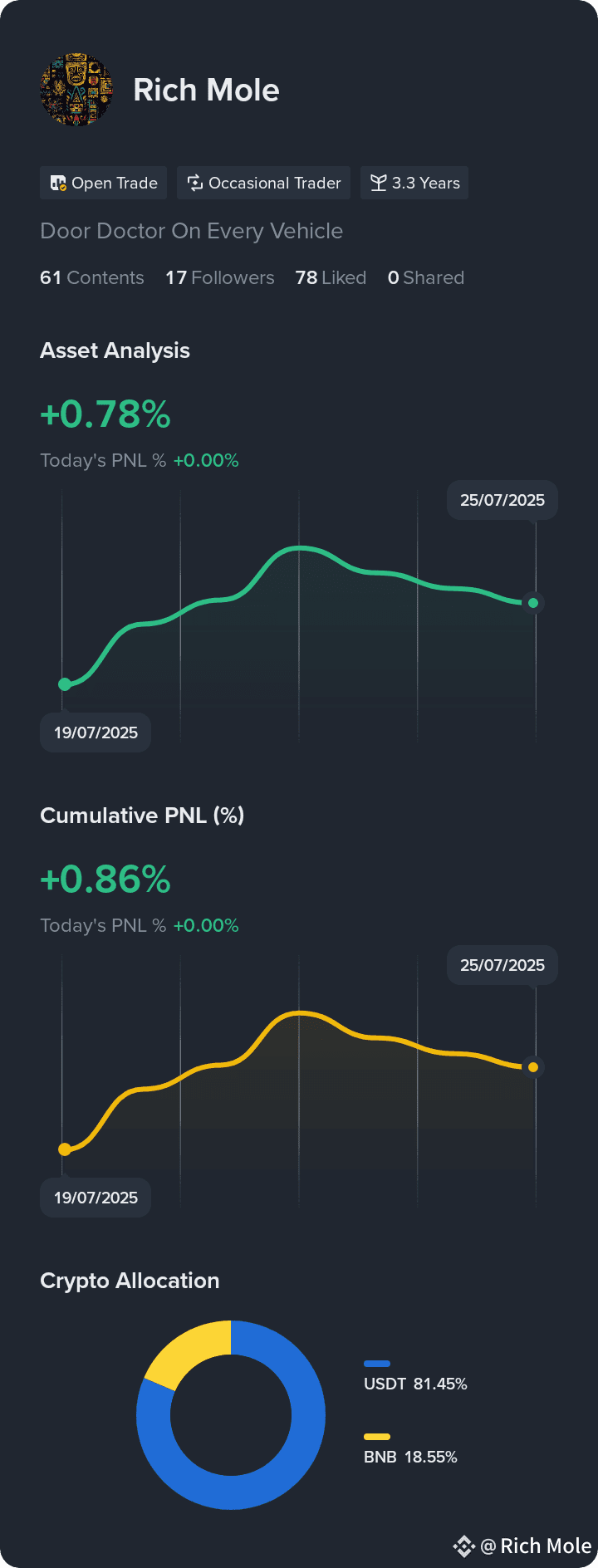Image resolution: width=598 pixels, height=1568 pixels.
Task: Click the 3.3 Years sprout icon
Action: click(379, 183)
